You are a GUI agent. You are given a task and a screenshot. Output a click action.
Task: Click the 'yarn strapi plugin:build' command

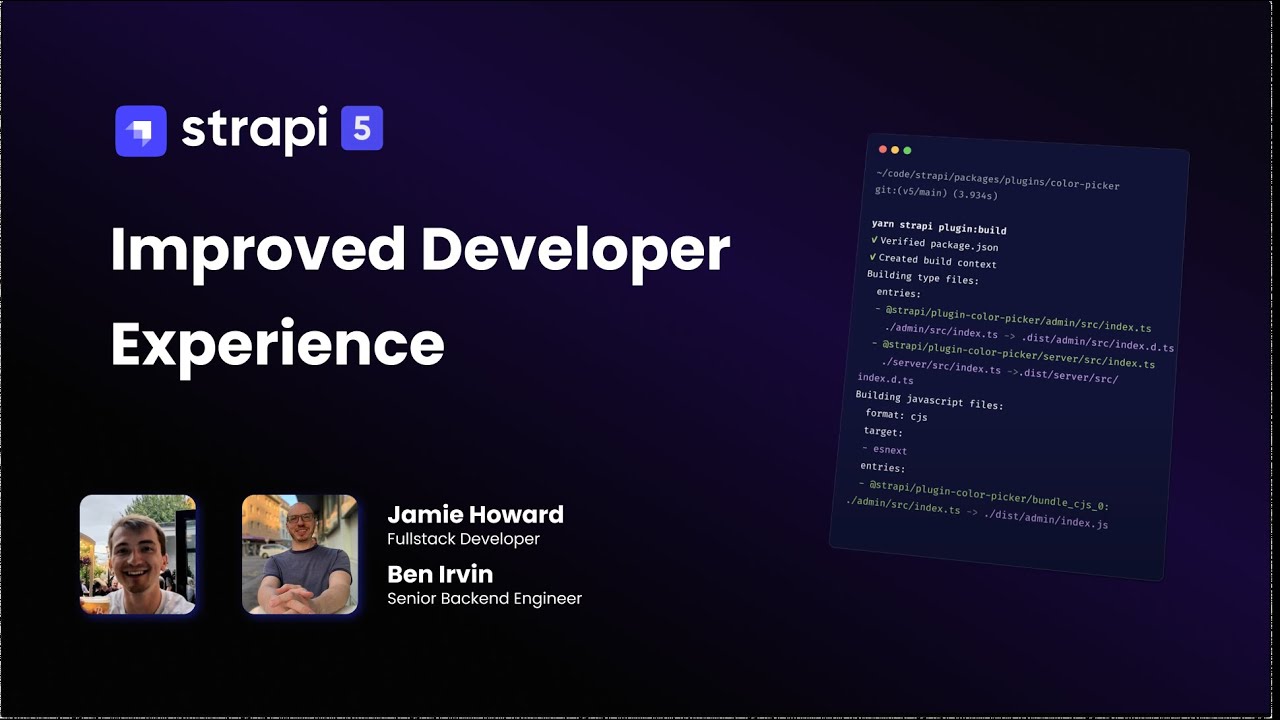tap(939, 227)
